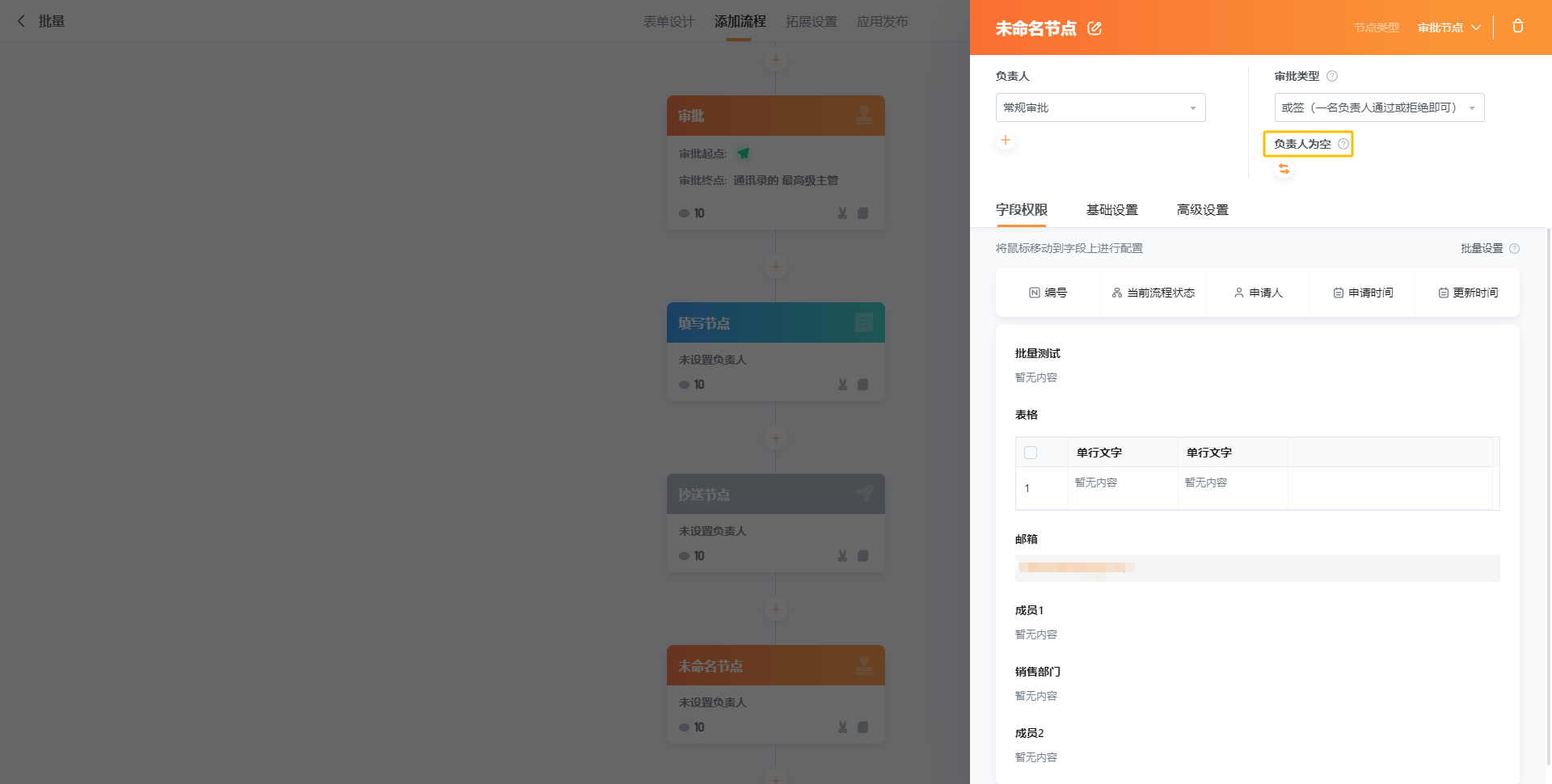Click the 负责人为空 setting label

click(x=1301, y=144)
